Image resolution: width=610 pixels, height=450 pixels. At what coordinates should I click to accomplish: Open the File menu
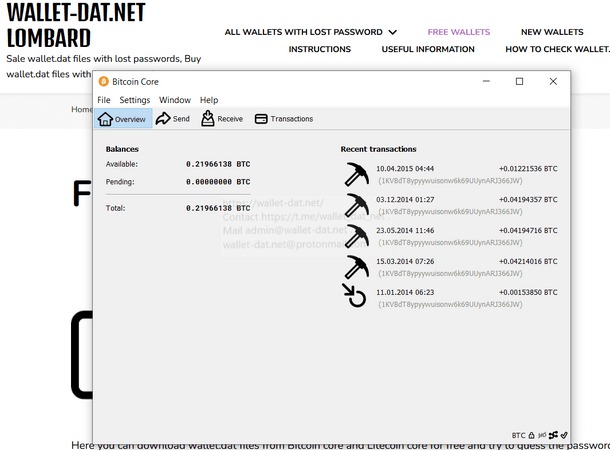(x=104, y=100)
